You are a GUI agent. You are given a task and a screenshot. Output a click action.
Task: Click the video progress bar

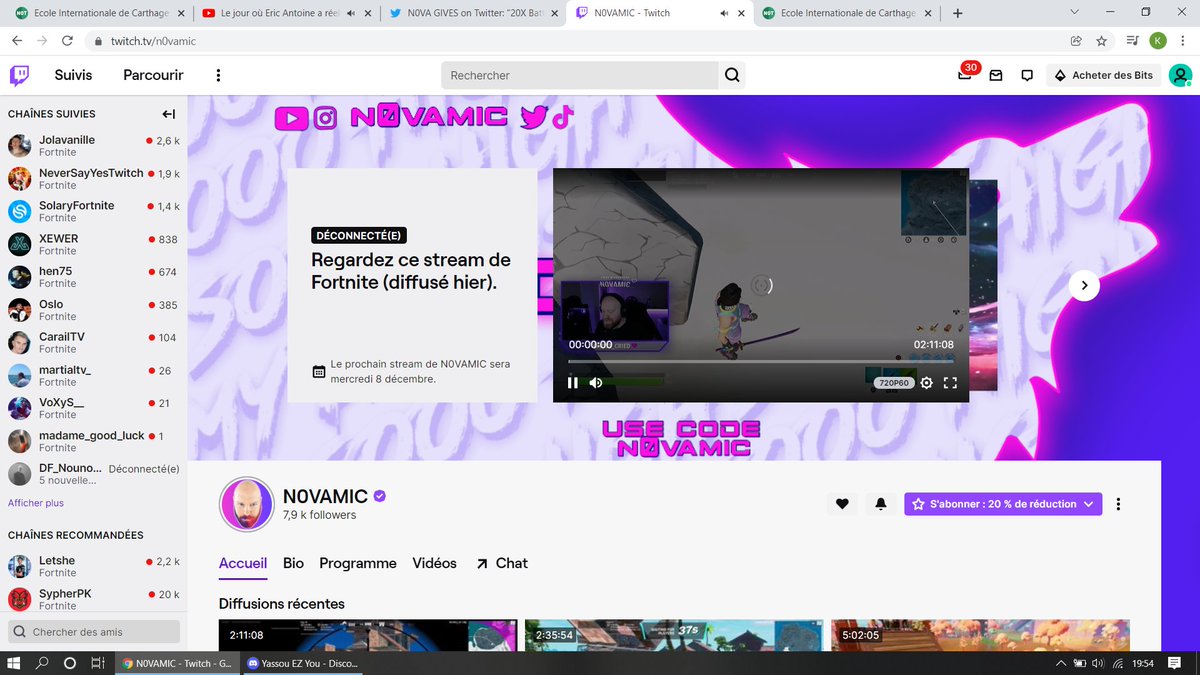[x=761, y=362]
